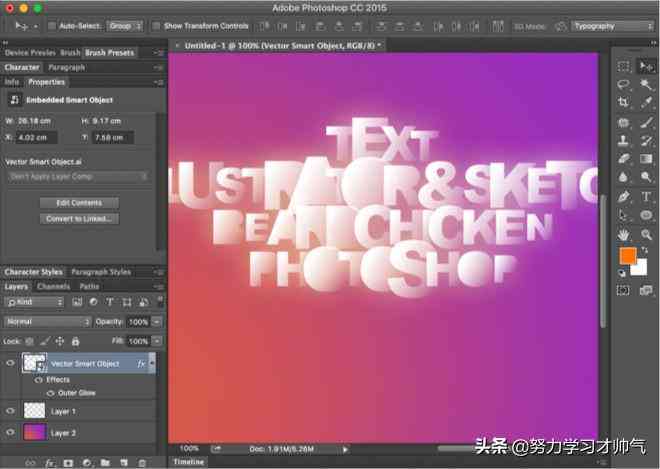Open the Normal blend mode dropdown

(x=47, y=322)
